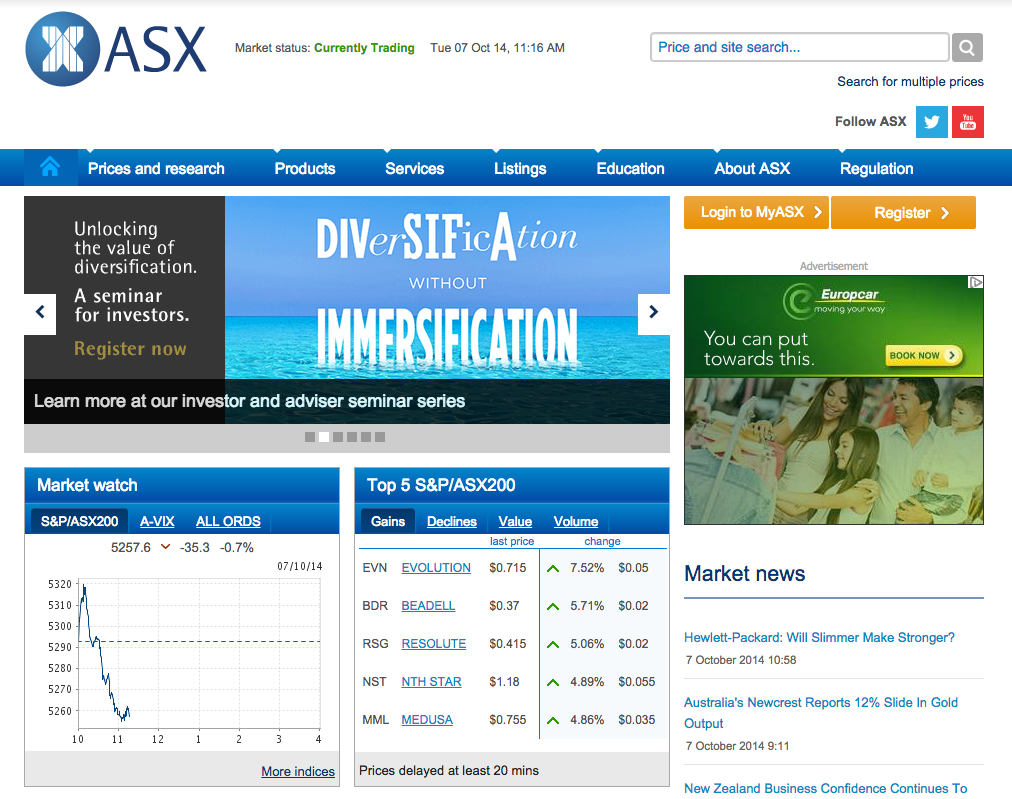
Task: Click Book Now on Europcar ad
Action: (924, 355)
